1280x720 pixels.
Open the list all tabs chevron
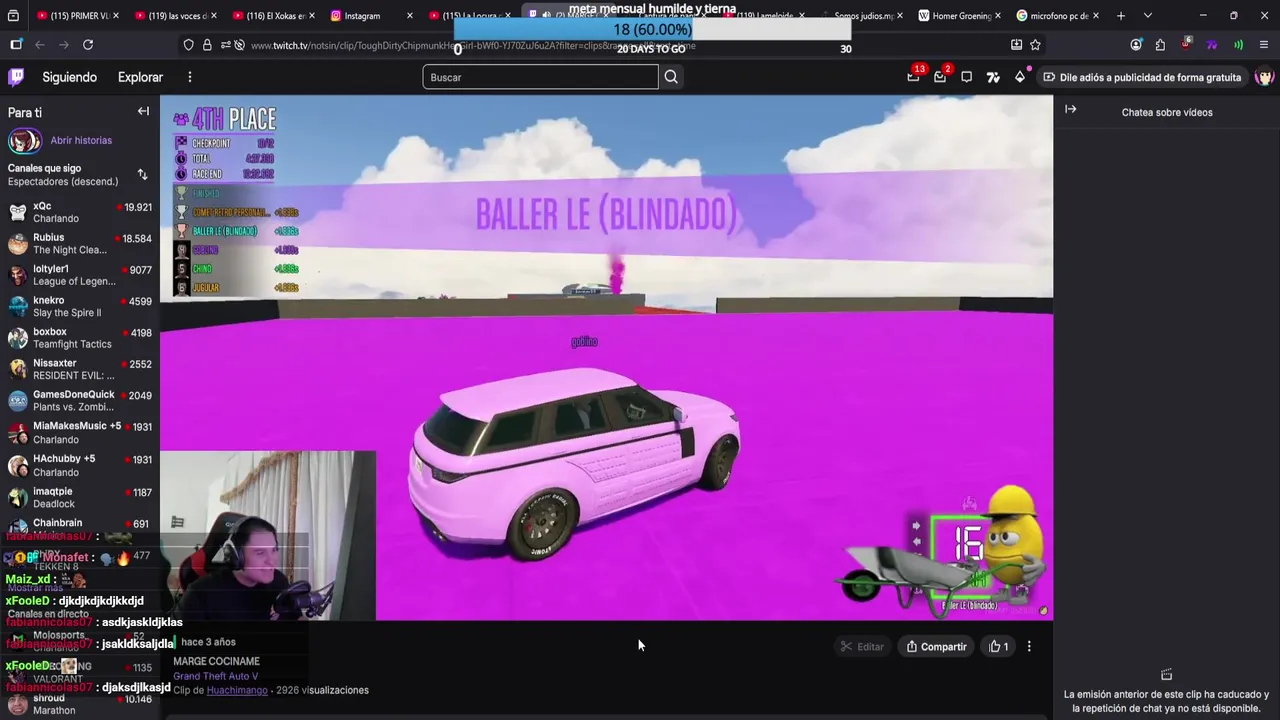[1147, 16]
